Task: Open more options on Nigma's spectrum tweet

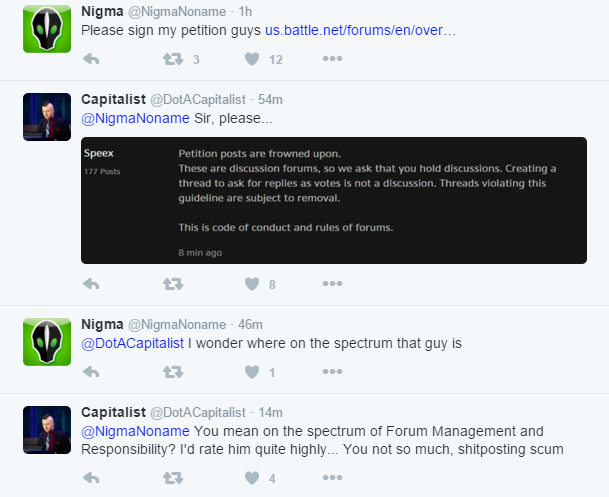Action: click(x=332, y=372)
